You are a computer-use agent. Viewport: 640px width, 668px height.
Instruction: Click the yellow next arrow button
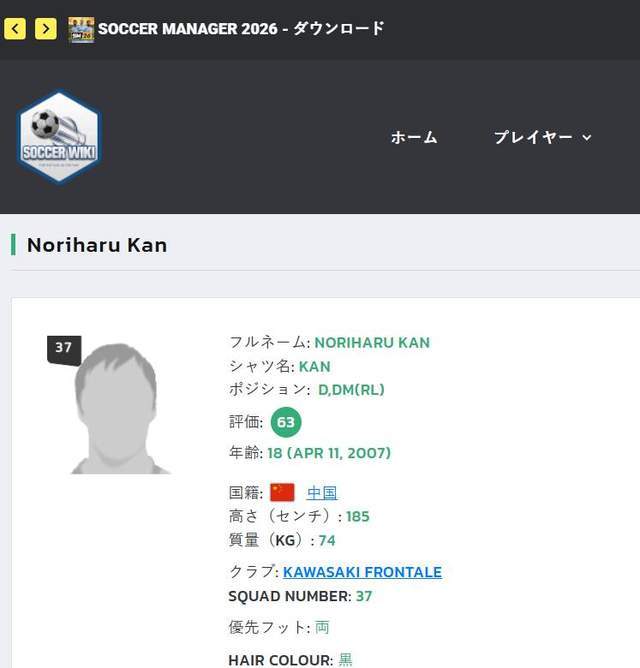pyautogui.click(x=45, y=29)
